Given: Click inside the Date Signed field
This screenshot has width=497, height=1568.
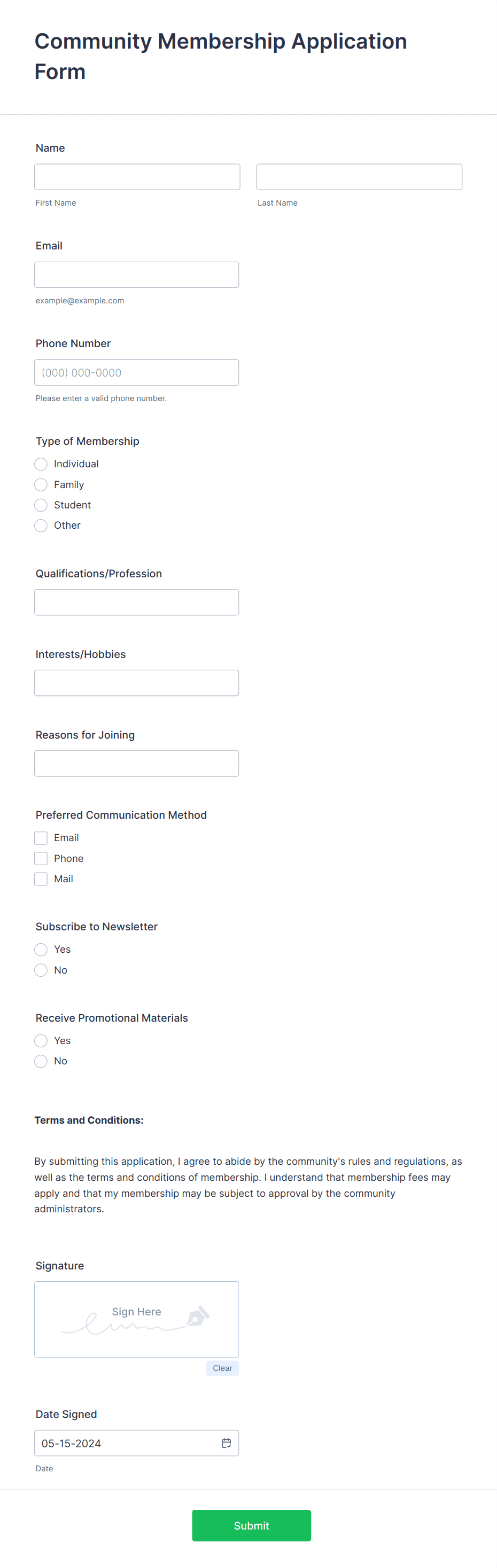Looking at the screenshot, I should (x=122, y=1443).
